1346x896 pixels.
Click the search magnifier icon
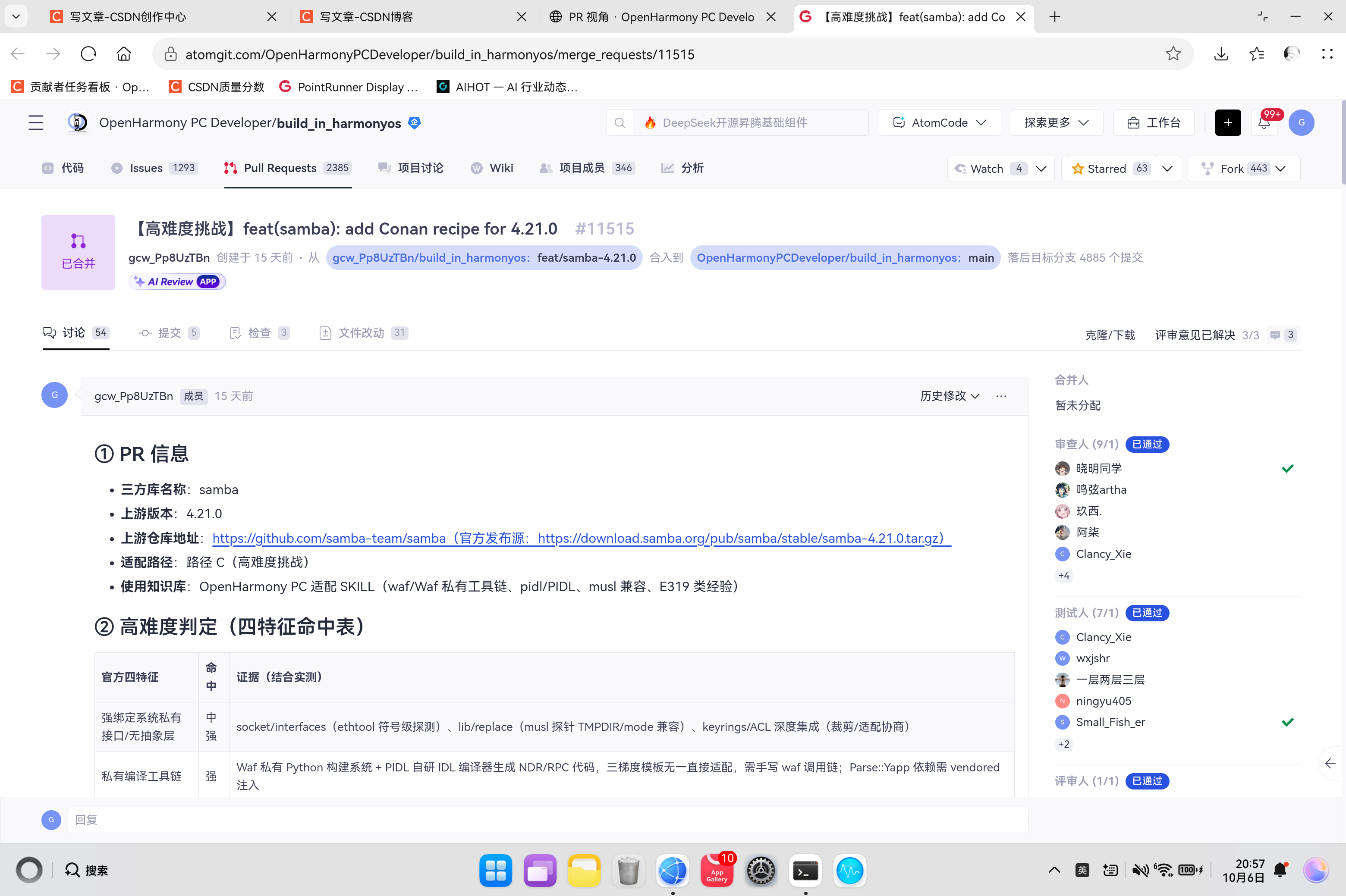(620, 123)
